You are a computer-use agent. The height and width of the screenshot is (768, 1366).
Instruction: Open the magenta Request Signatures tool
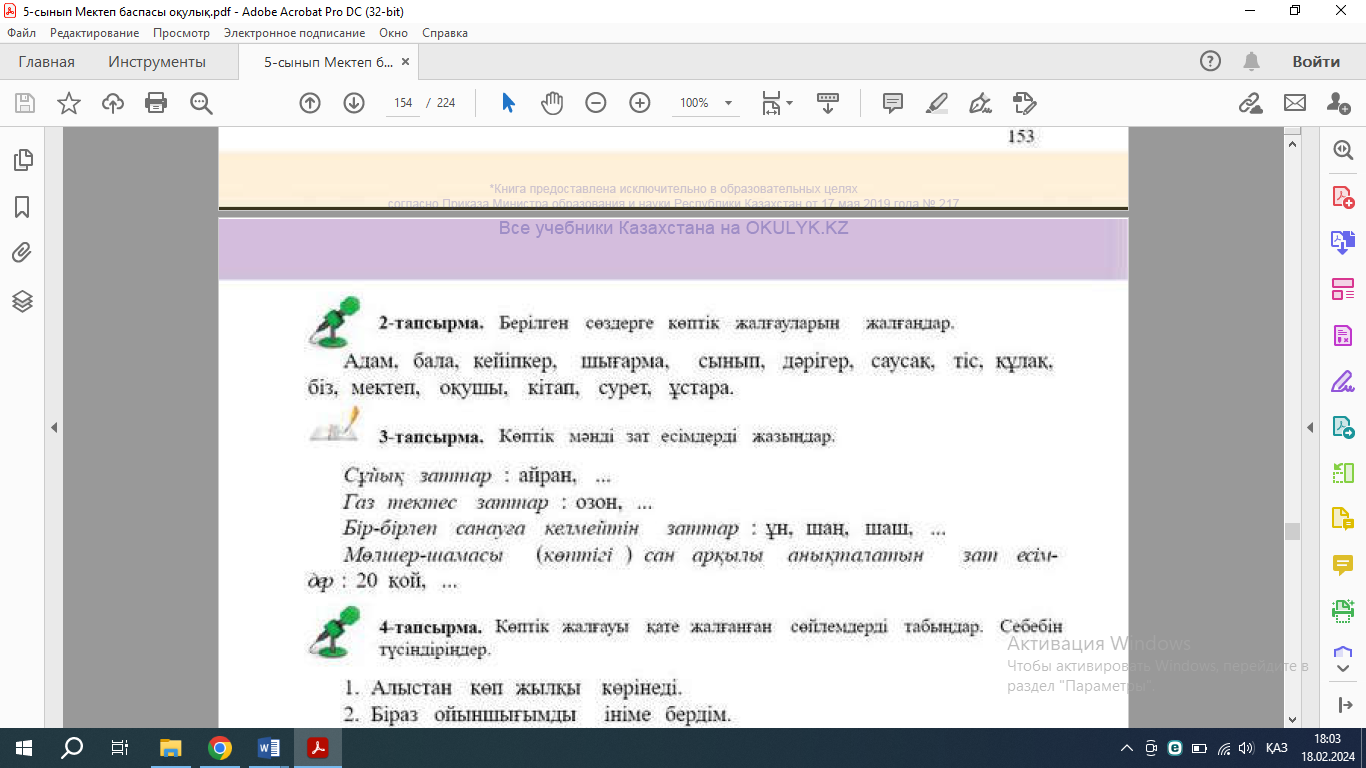1343,335
